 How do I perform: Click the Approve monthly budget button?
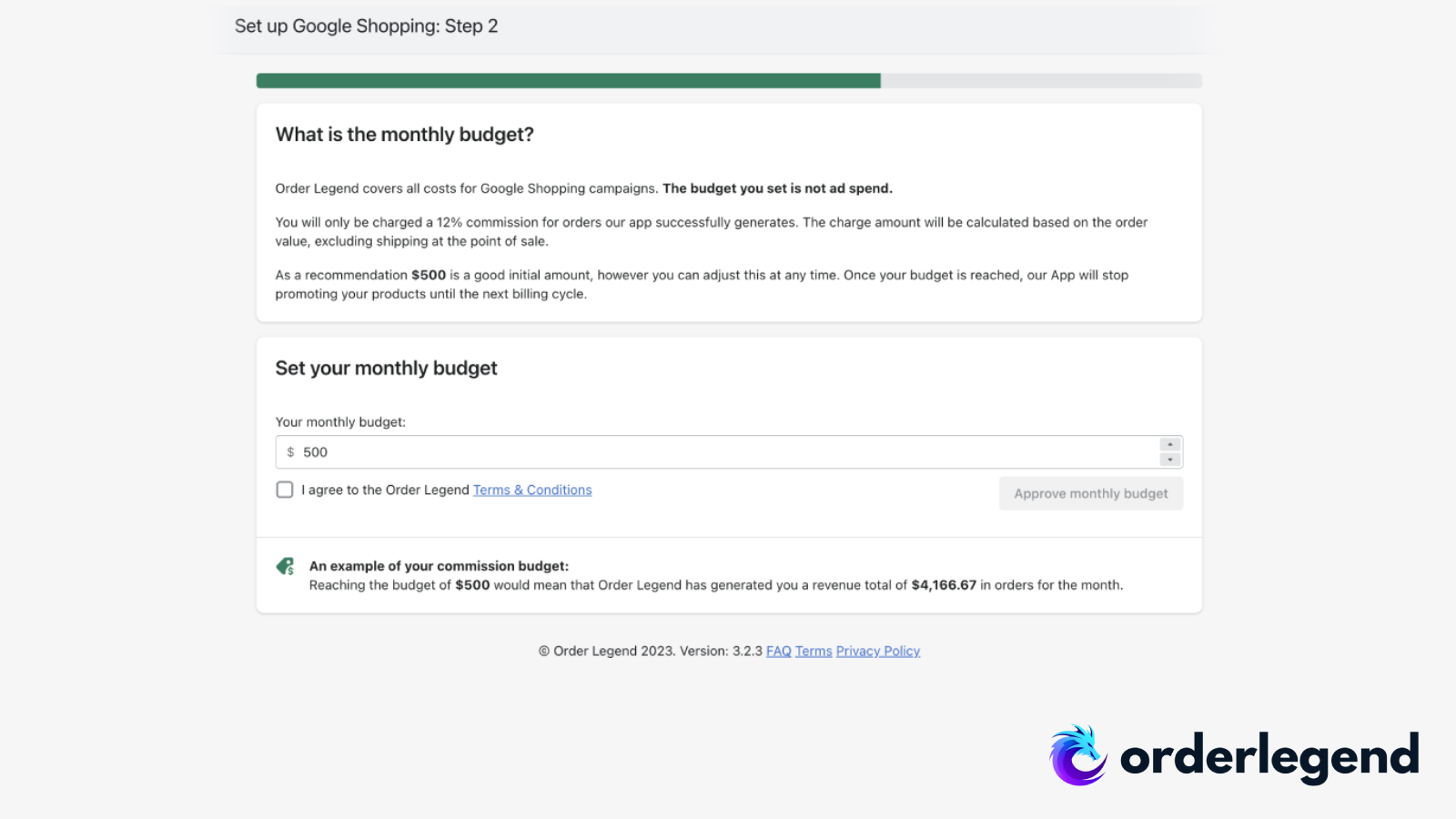click(x=1091, y=493)
